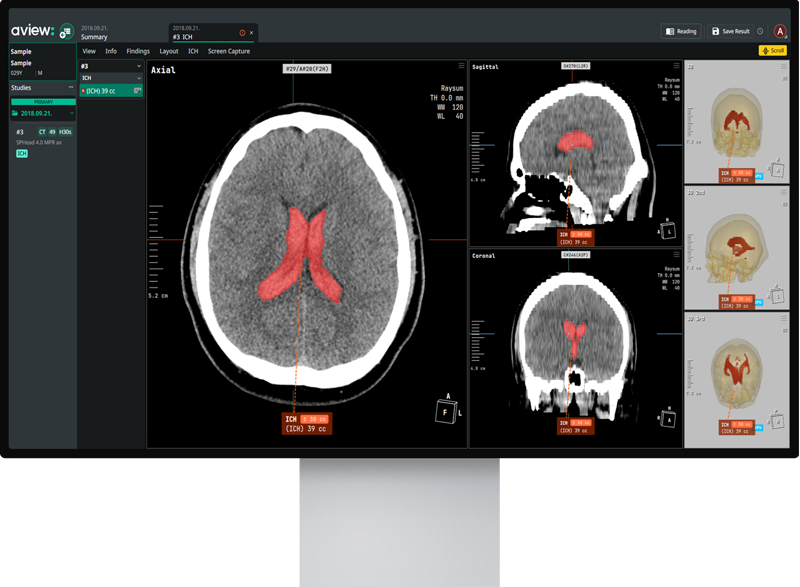Expand the ICH dropdown in findings panel

click(x=139, y=78)
